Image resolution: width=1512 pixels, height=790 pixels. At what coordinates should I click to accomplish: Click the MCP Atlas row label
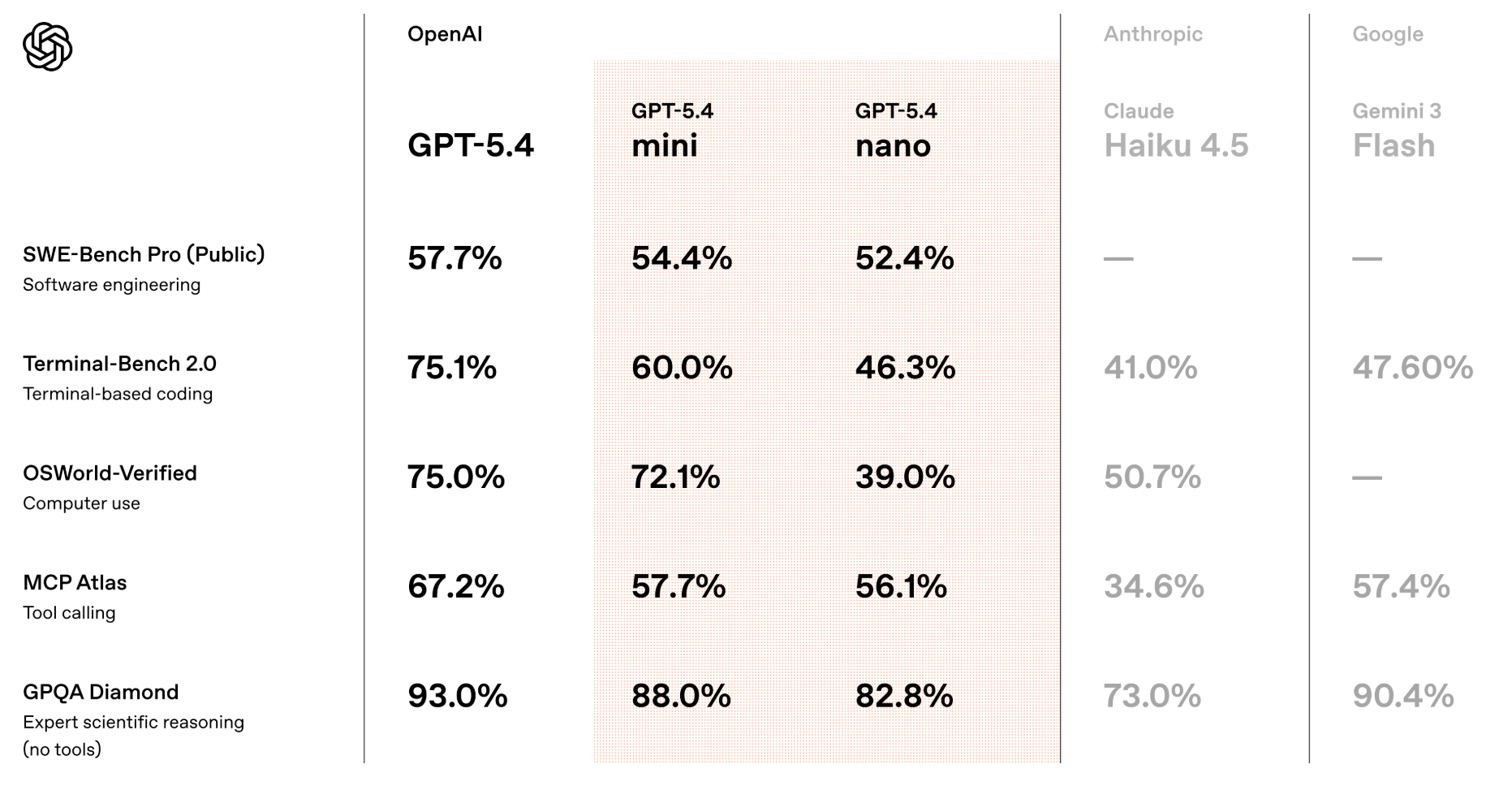click(x=75, y=583)
